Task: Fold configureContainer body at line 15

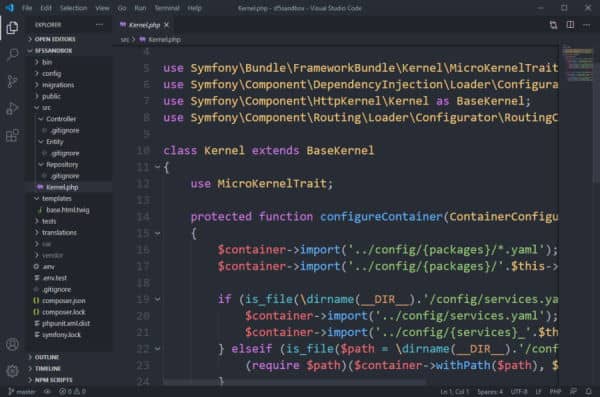Action: [x=157, y=233]
